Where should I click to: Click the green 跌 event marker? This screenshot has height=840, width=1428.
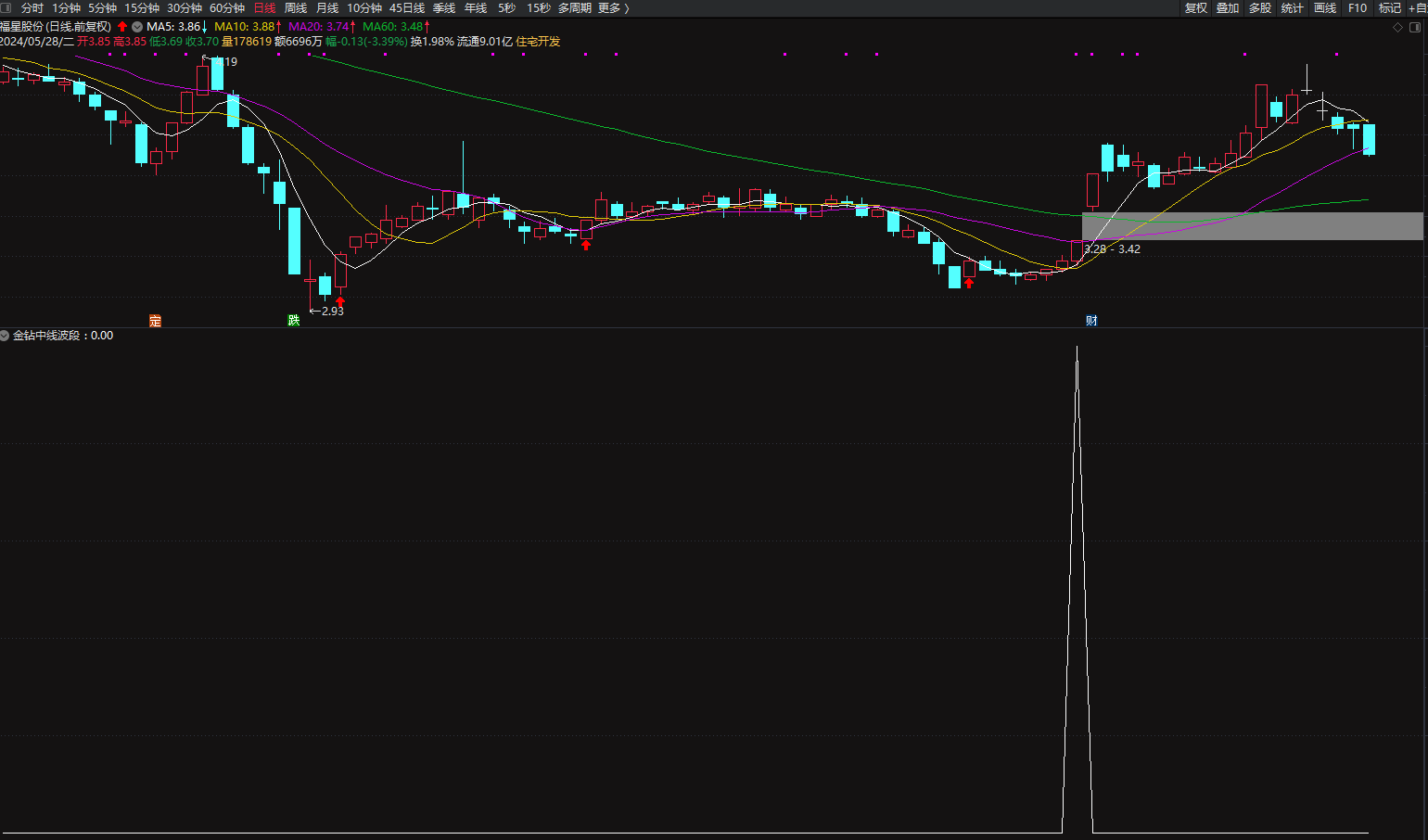click(294, 321)
